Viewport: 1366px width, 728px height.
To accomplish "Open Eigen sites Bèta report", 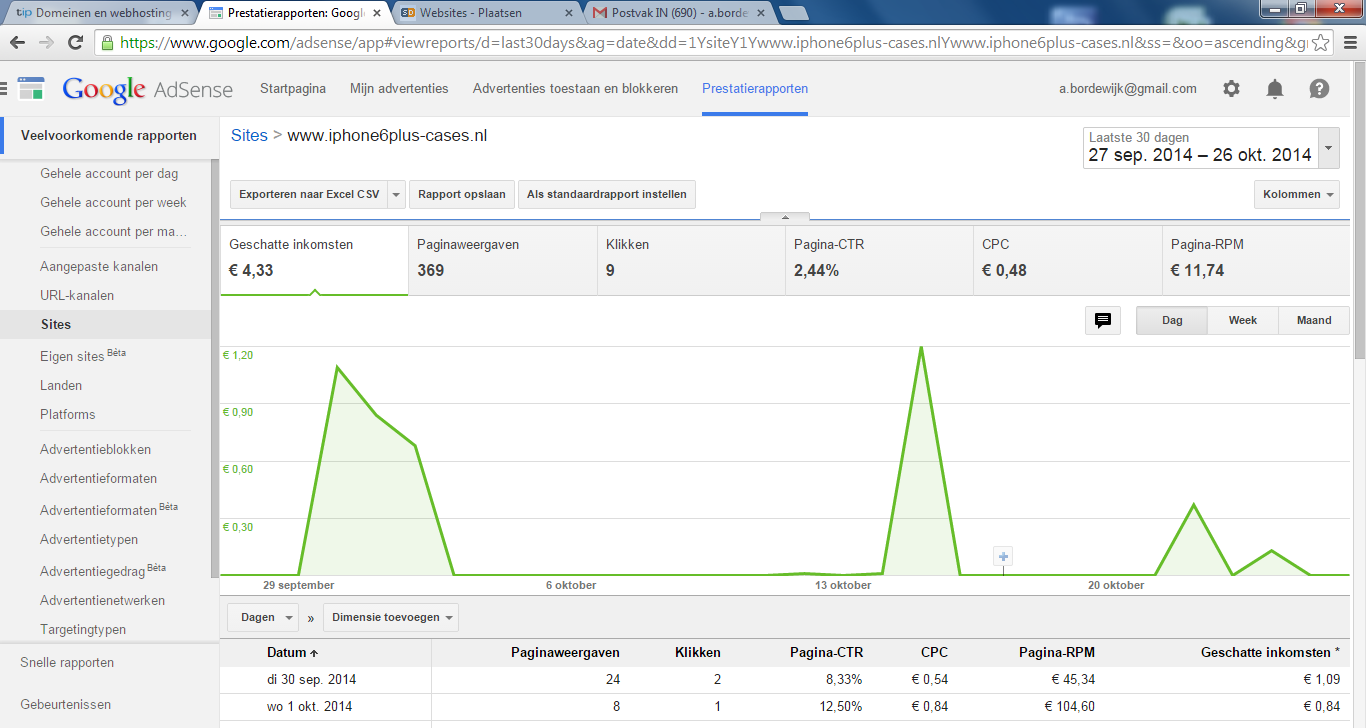I will pos(83,355).
